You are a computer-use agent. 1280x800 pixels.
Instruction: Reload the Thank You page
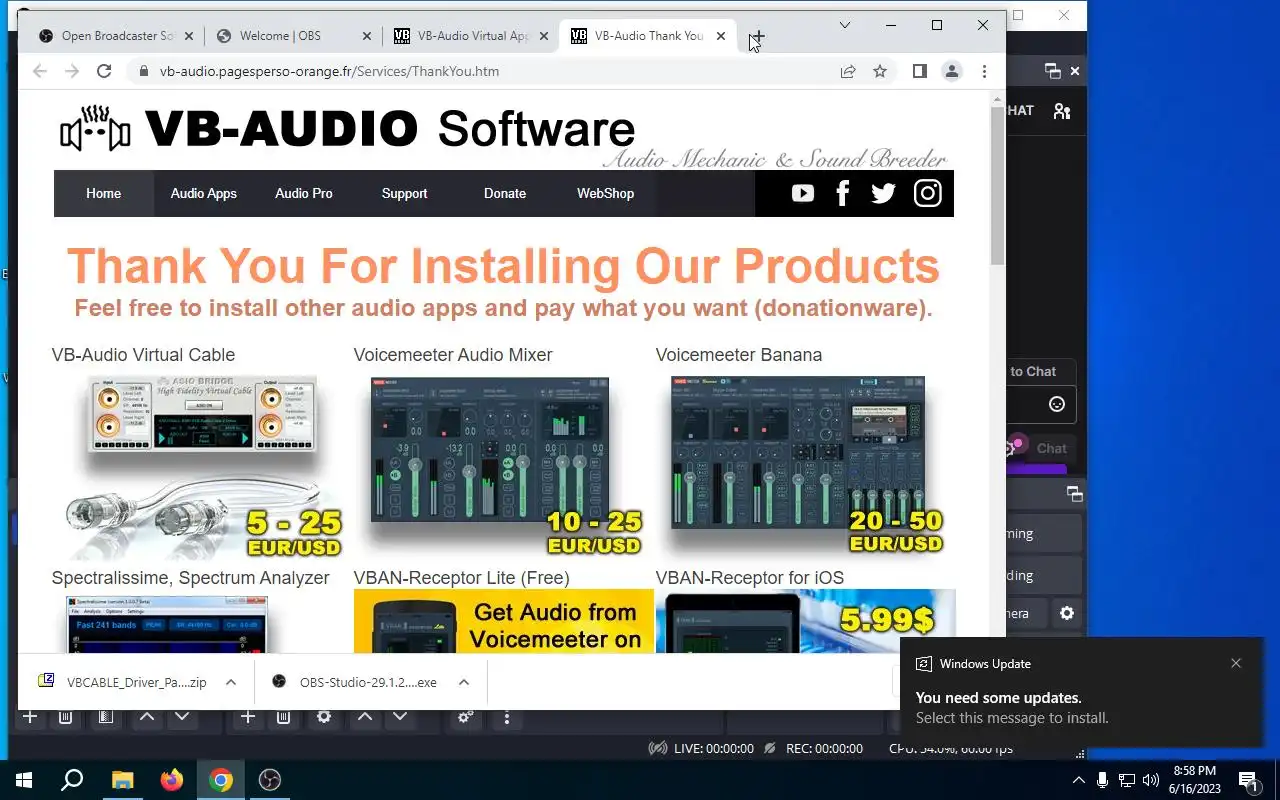click(x=104, y=71)
